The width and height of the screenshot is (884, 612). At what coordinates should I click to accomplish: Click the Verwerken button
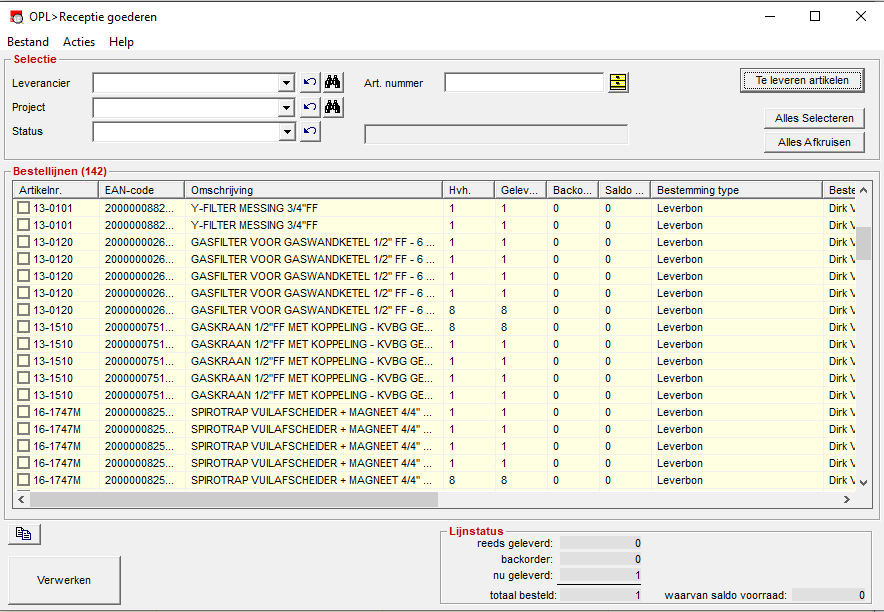(64, 580)
